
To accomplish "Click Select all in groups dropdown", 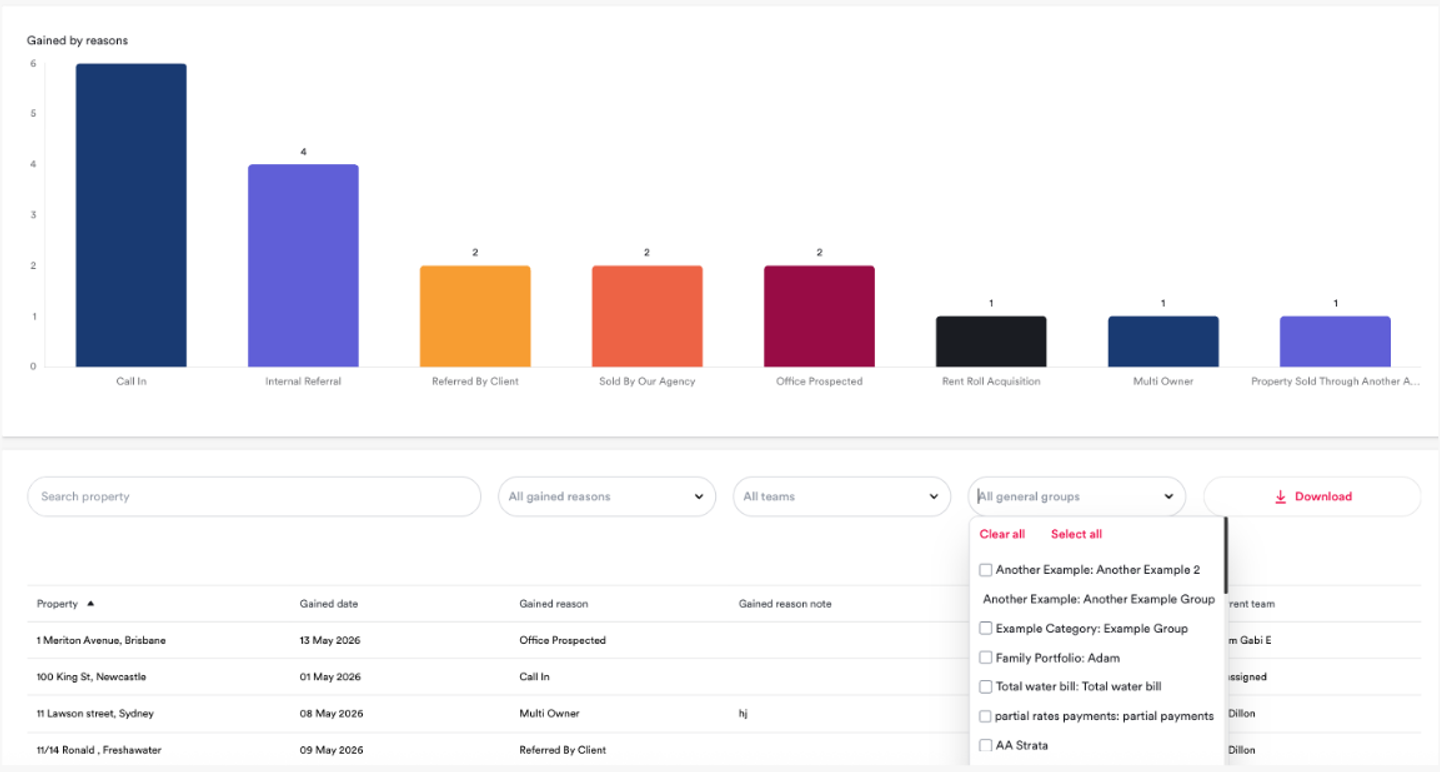I will point(1076,534).
